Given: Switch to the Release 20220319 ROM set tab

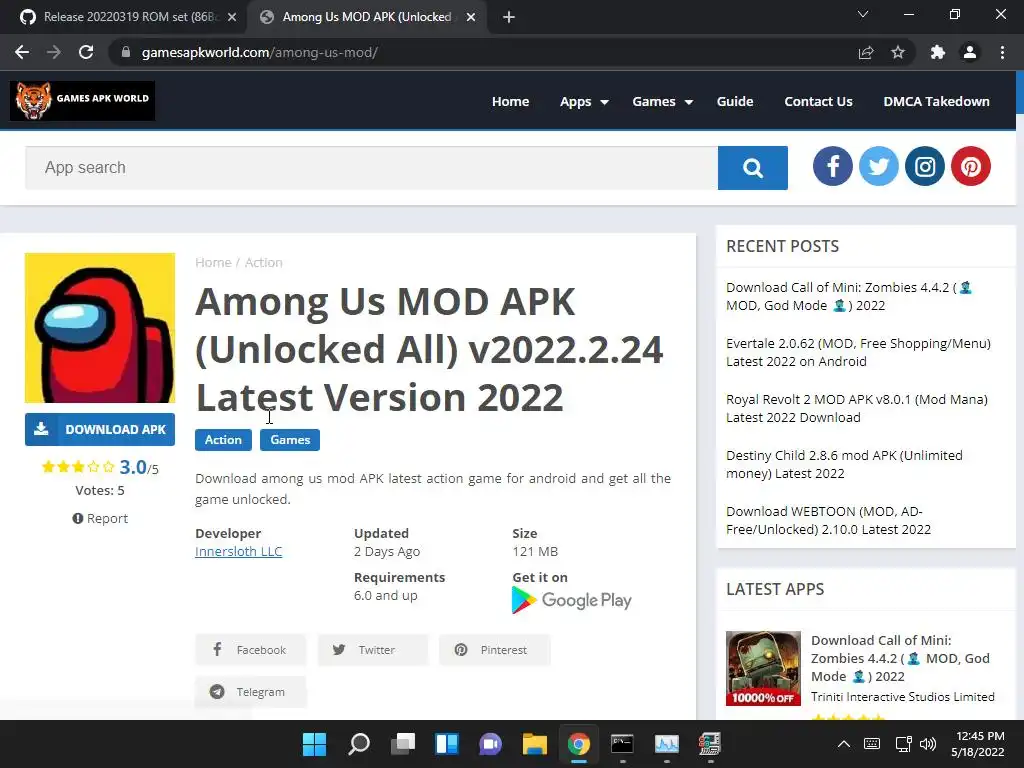Looking at the screenshot, I should pyautogui.click(x=123, y=17).
